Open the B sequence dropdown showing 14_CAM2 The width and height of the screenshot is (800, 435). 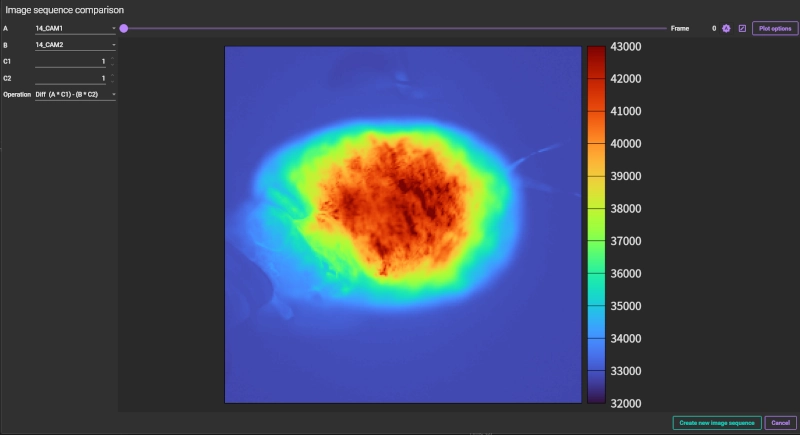[x=75, y=45]
